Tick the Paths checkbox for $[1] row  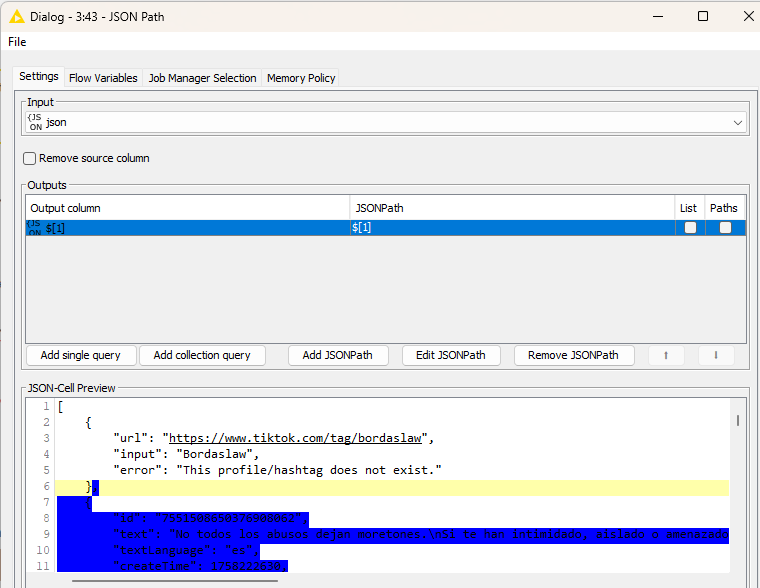coord(725,228)
